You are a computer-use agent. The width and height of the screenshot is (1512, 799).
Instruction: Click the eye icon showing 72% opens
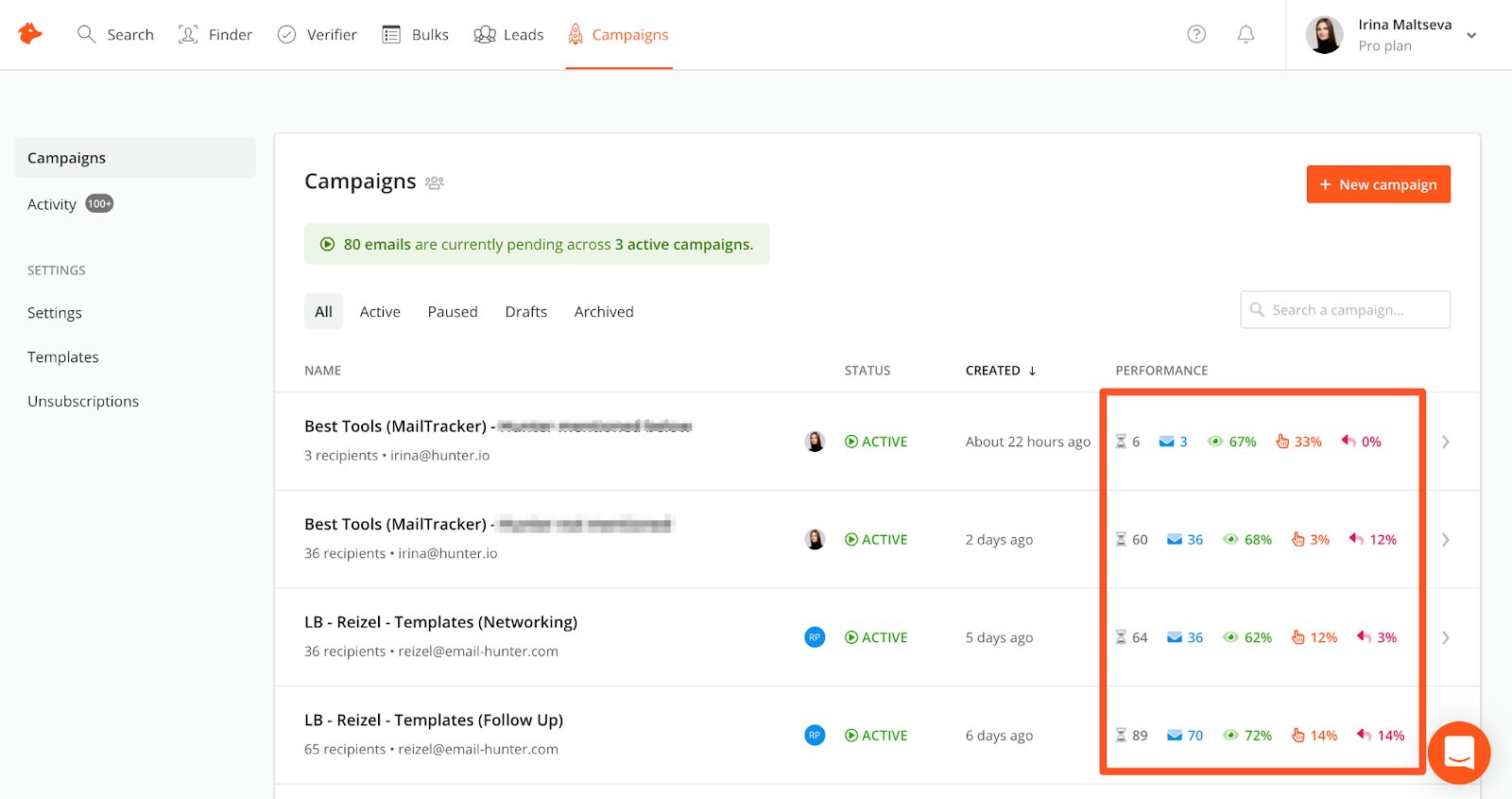(1230, 736)
